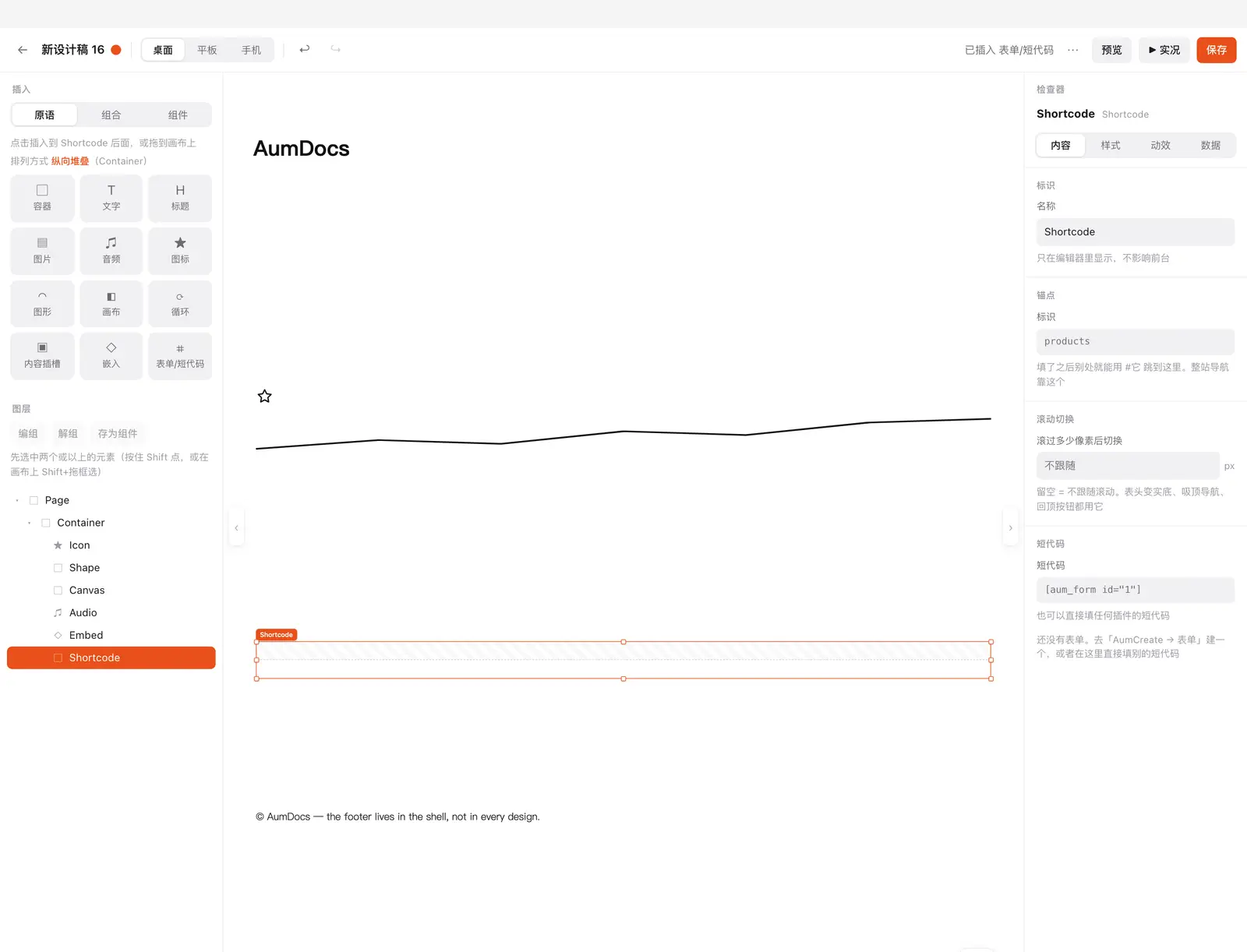Insert a 画布 canvas element
This screenshot has width=1247, height=952.
point(111,304)
